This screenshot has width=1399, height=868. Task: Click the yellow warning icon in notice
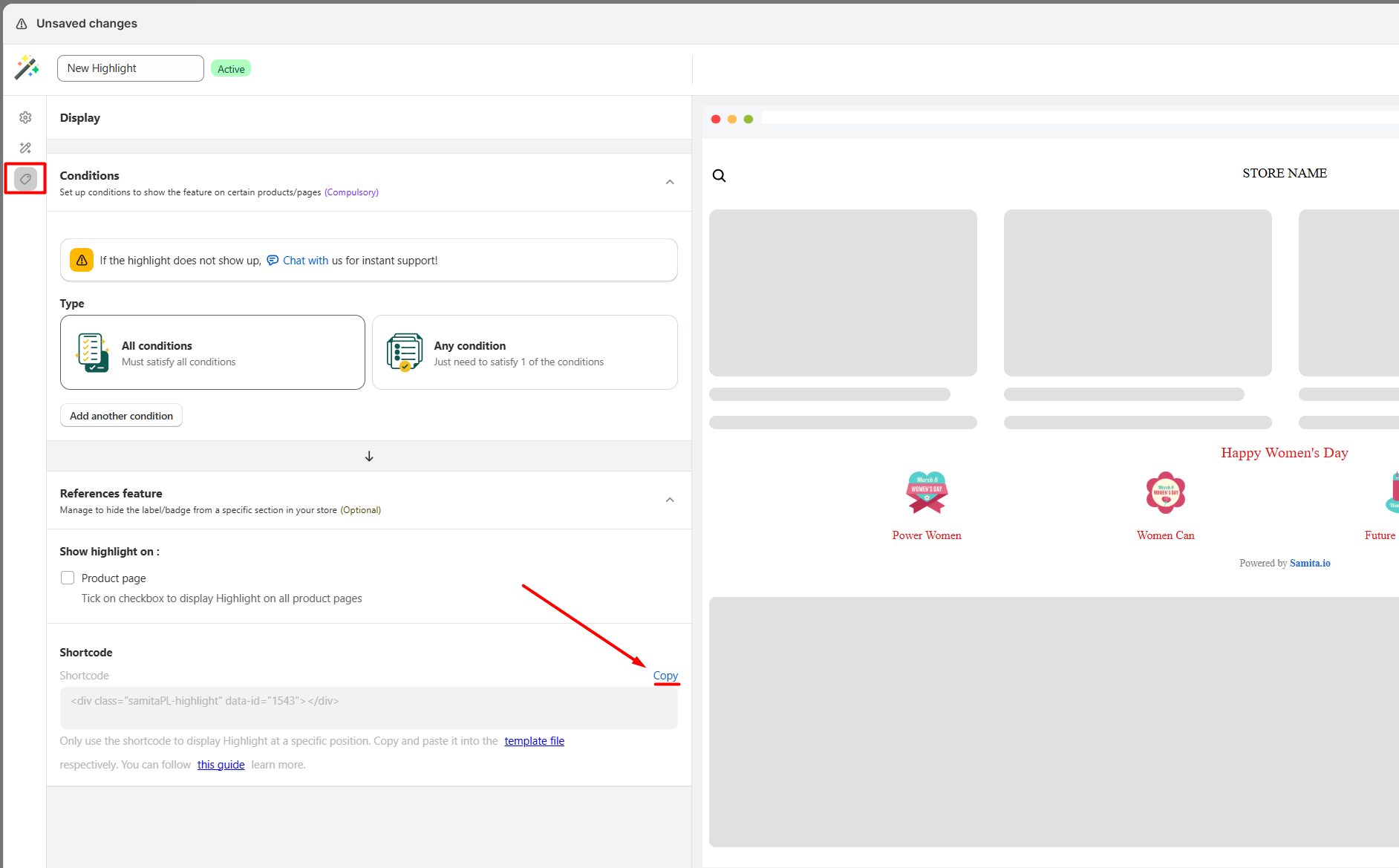click(x=82, y=261)
